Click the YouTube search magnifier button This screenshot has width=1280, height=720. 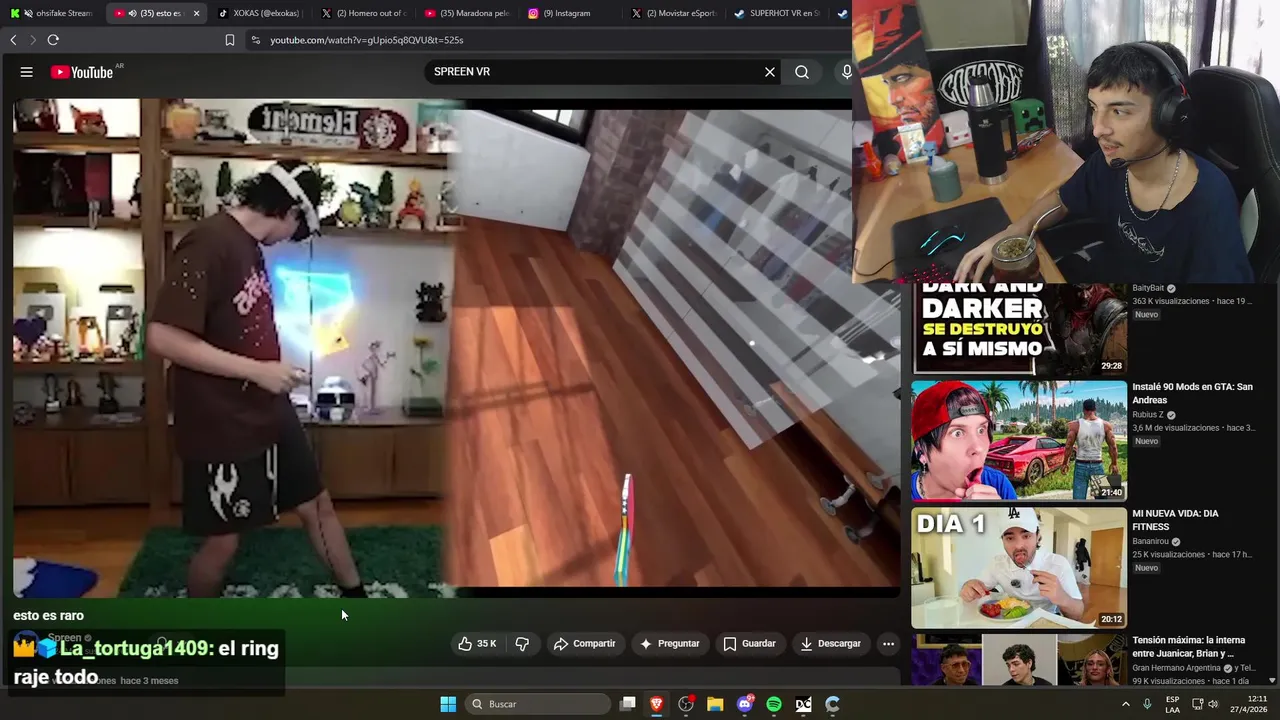click(802, 72)
